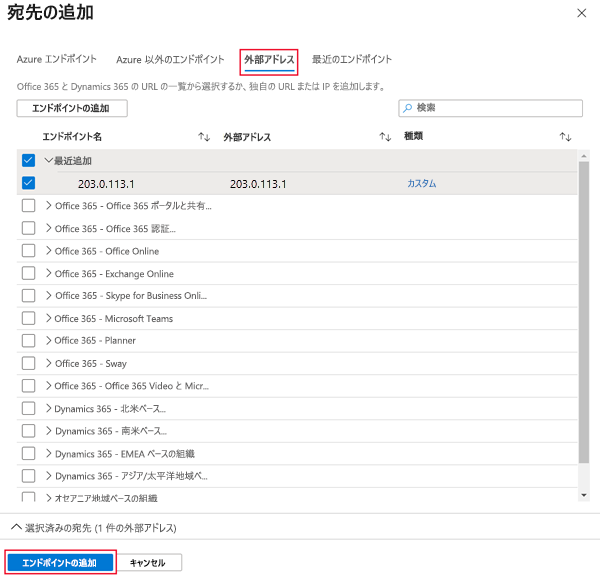
Task: Expand Office 365 - Sway group
Action: click(x=49, y=363)
